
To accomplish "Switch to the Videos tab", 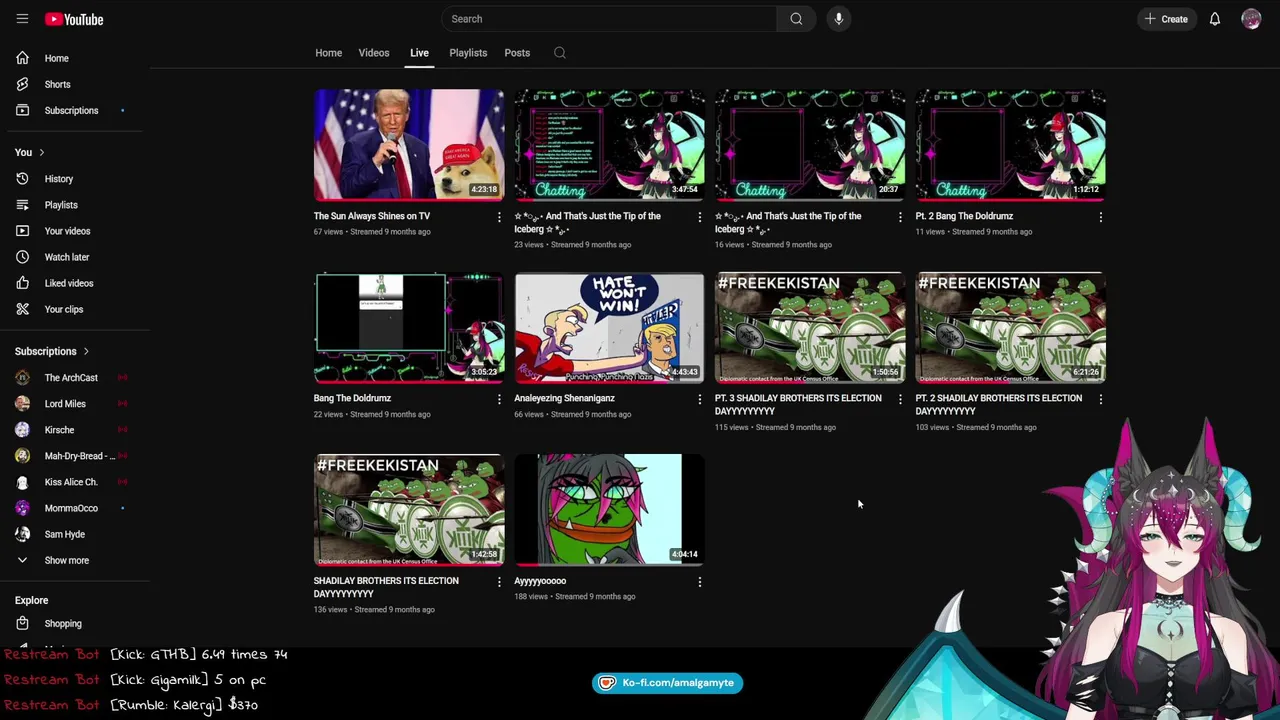I will [x=374, y=53].
